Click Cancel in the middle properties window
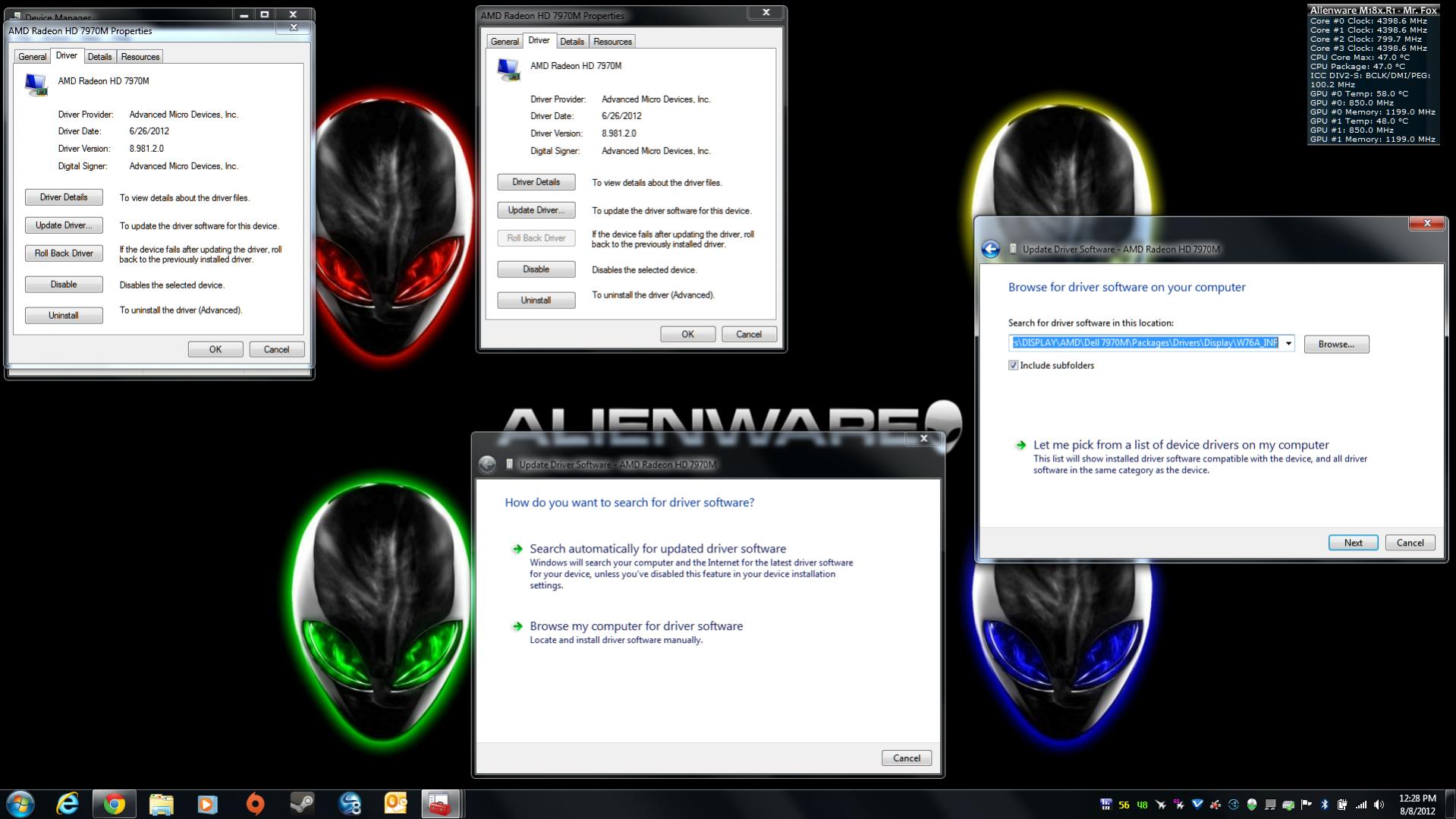Image resolution: width=1456 pixels, height=819 pixels. 749,334
